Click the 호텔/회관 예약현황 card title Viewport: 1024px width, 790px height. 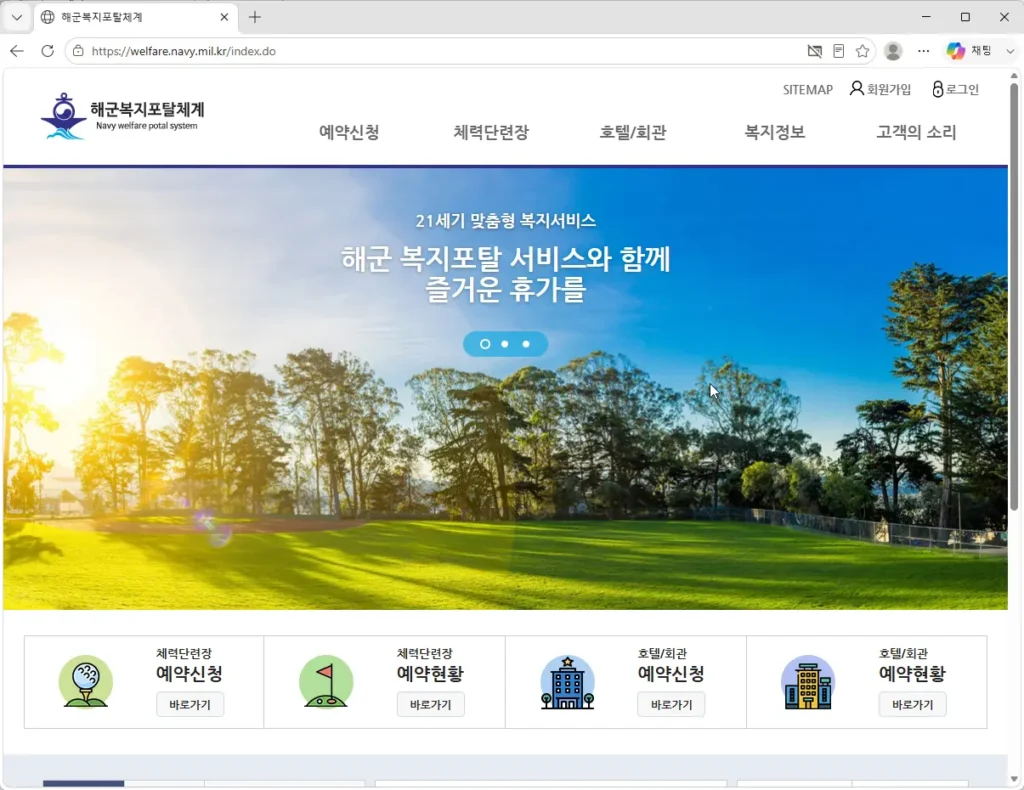[x=912, y=673]
